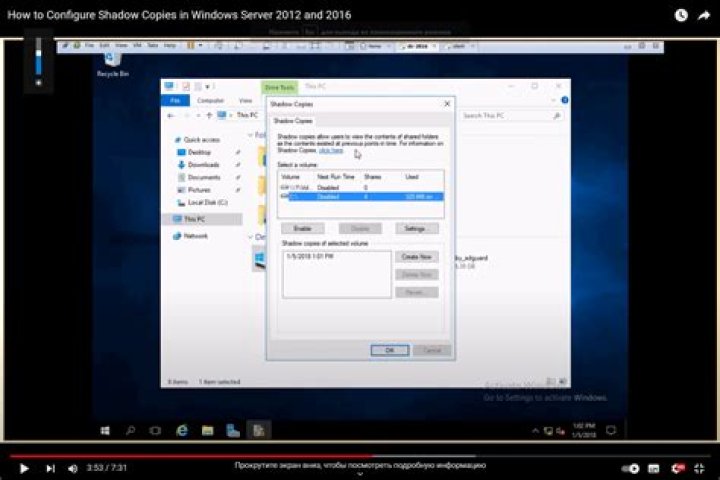Click the 'click here' link in the dialog
Image resolution: width=720 pixels, height=480 pixels.
click(x=331, y=150)
